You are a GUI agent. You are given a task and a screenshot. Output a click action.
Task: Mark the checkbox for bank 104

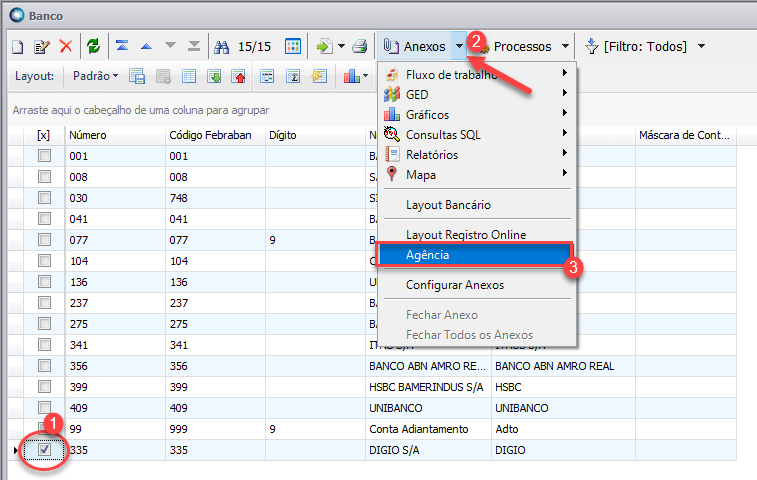tap(44, 261)
